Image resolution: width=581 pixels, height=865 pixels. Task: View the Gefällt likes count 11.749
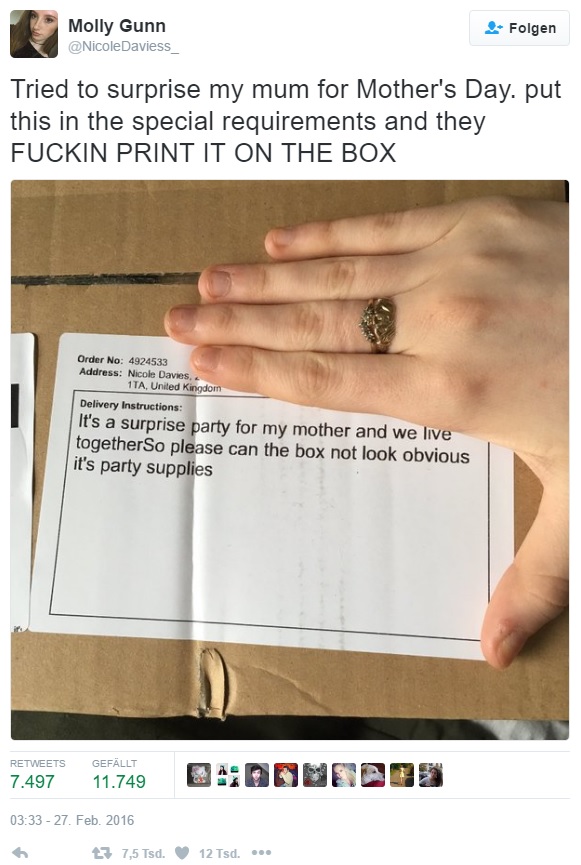pos(119,782)
